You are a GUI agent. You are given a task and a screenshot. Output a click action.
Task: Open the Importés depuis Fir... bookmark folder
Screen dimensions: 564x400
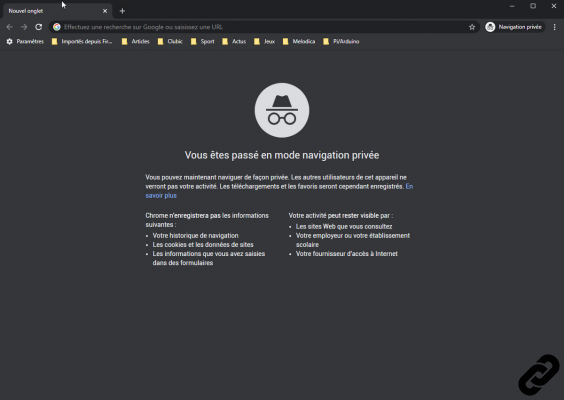[82, 41]
